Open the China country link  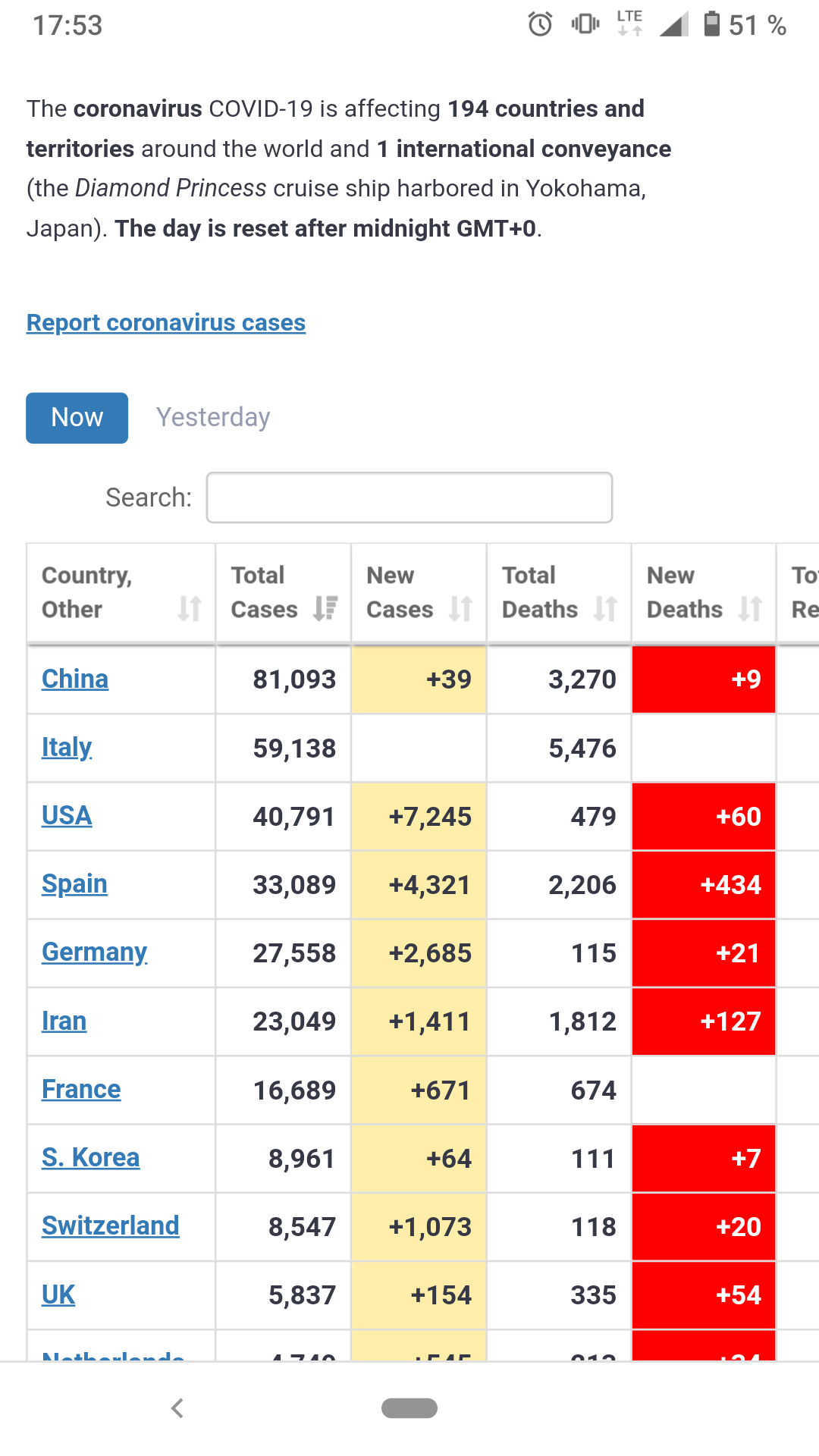click(x=75, y=679)
